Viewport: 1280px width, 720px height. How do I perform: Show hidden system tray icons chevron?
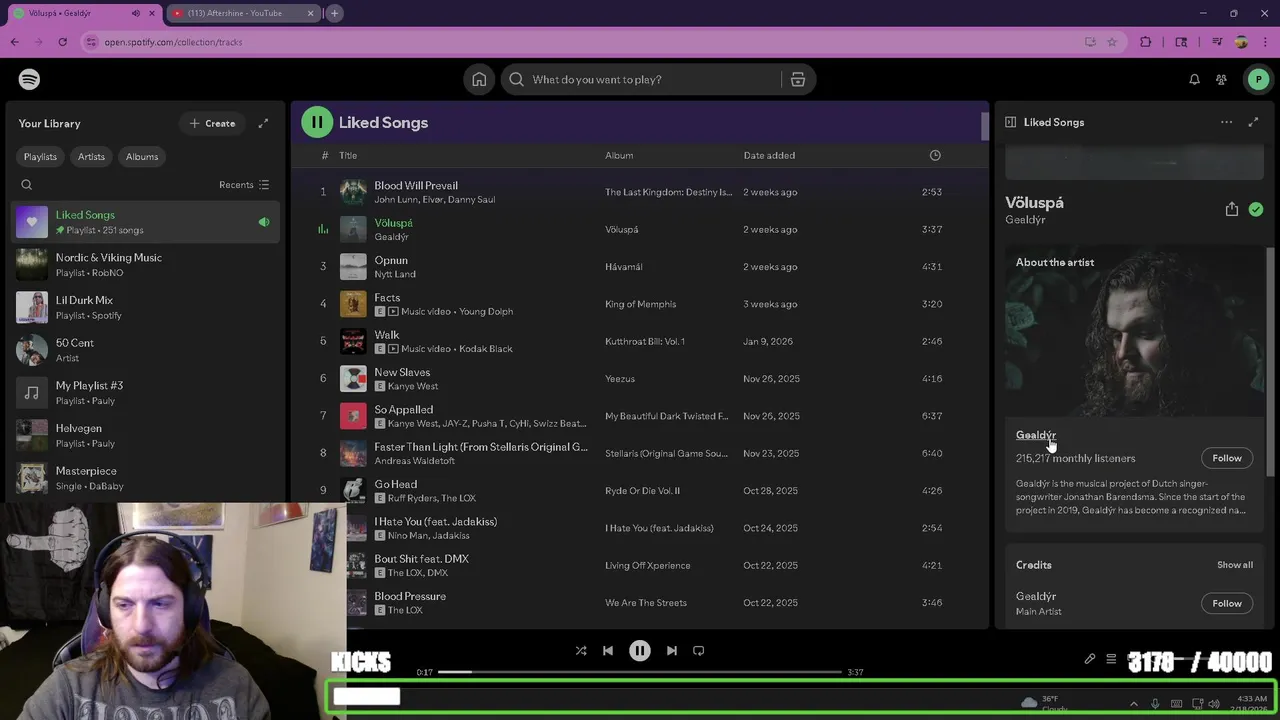1133,704
